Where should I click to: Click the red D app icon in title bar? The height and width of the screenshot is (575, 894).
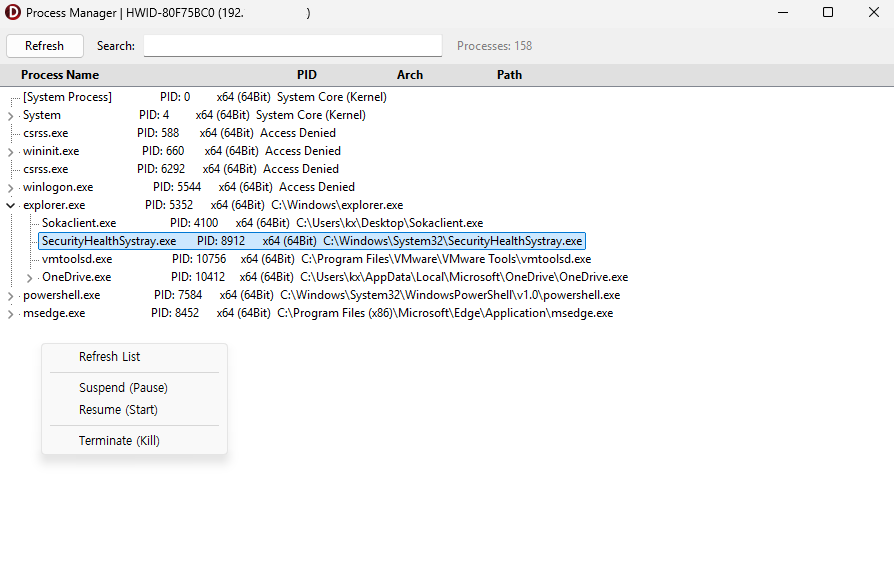(13, 13)
